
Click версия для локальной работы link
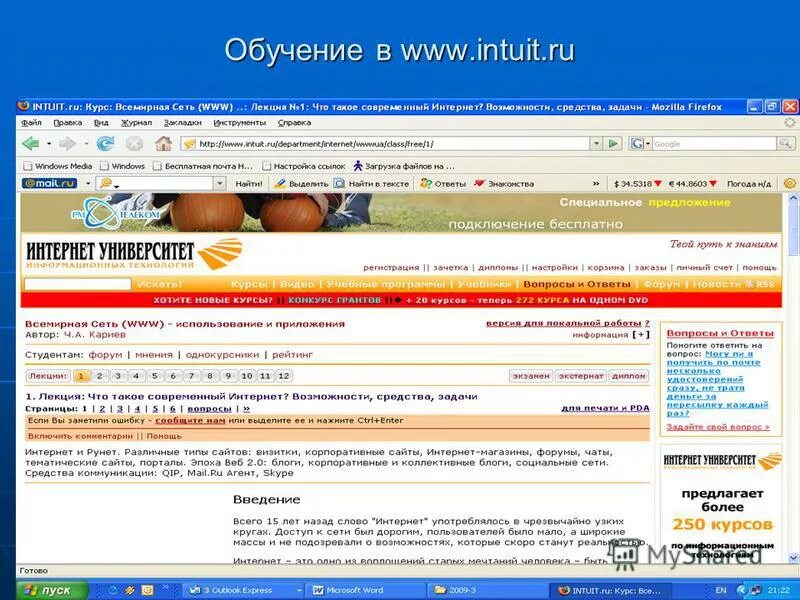click(x=564, y=325)
